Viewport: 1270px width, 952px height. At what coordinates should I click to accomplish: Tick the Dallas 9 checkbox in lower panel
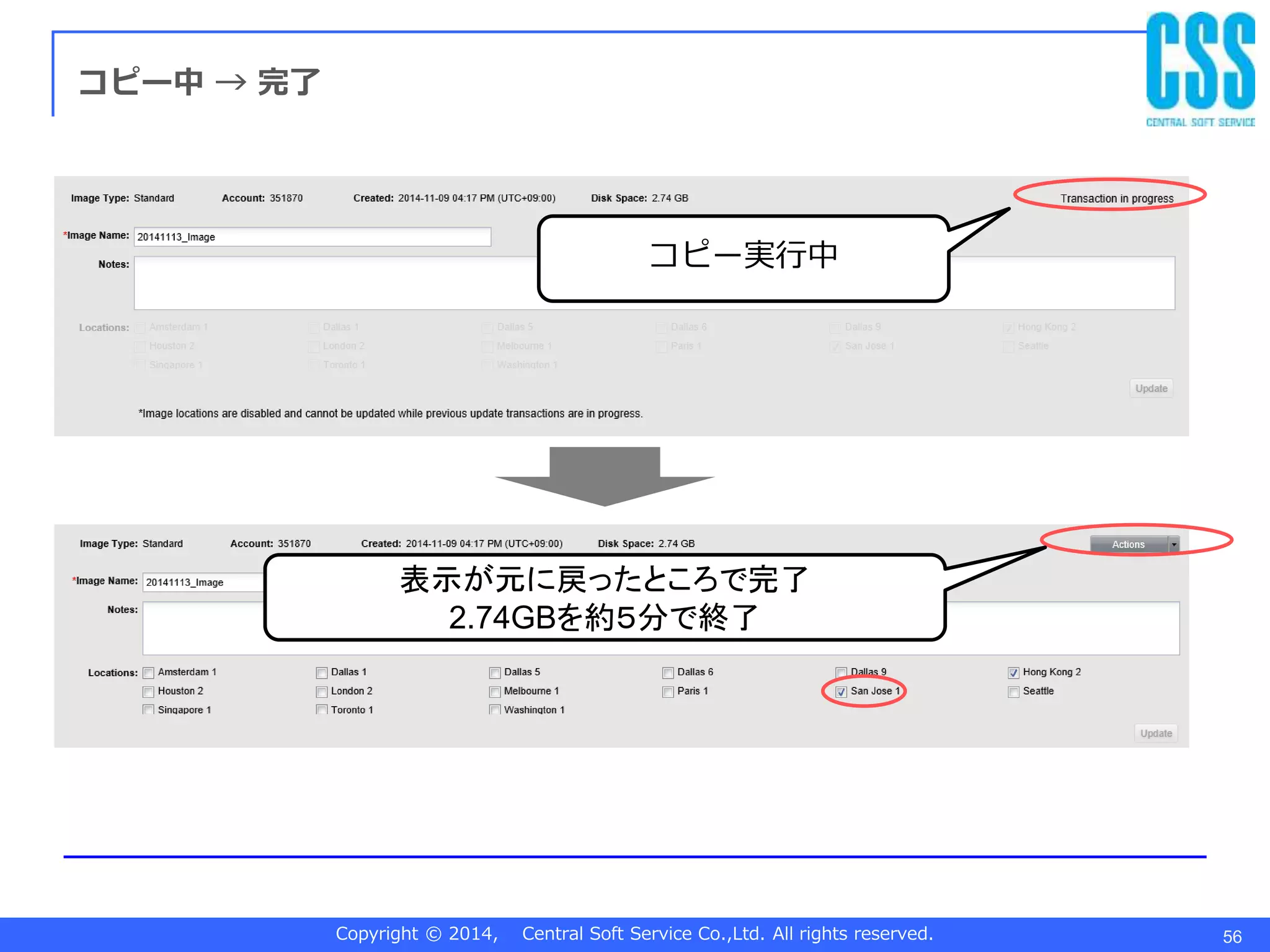tap(841, 672)
